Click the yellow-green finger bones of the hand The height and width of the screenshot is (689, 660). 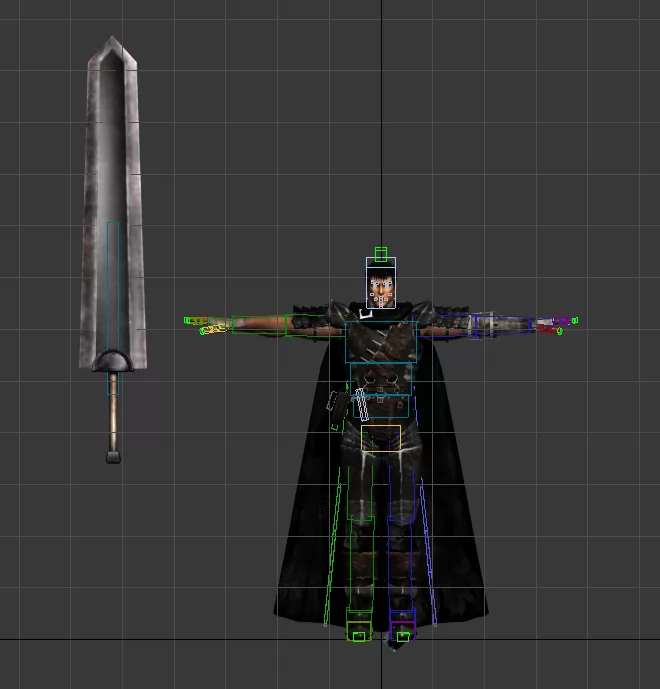pos(207,325)
